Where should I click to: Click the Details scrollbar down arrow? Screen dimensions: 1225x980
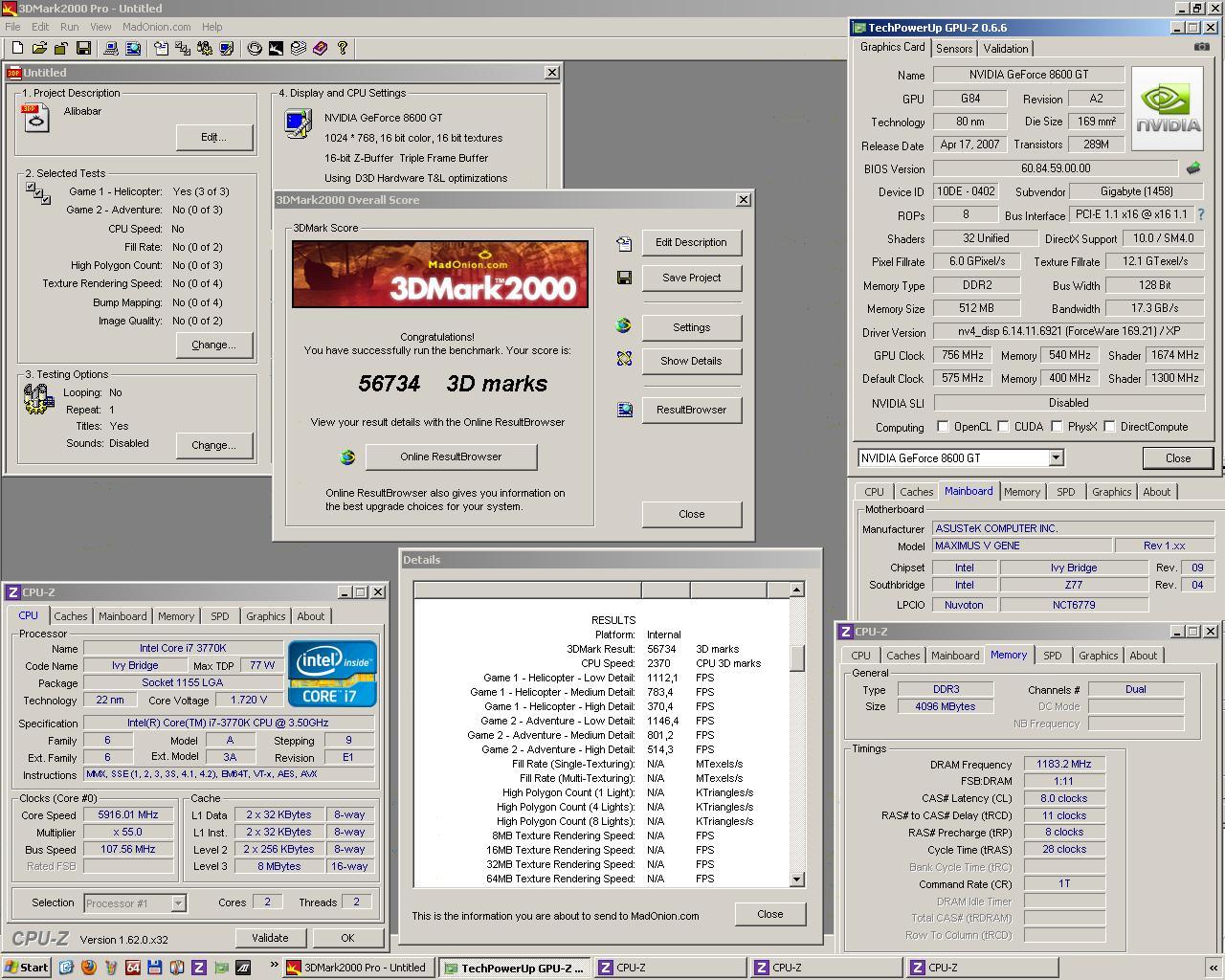click(x=796, y=879)
